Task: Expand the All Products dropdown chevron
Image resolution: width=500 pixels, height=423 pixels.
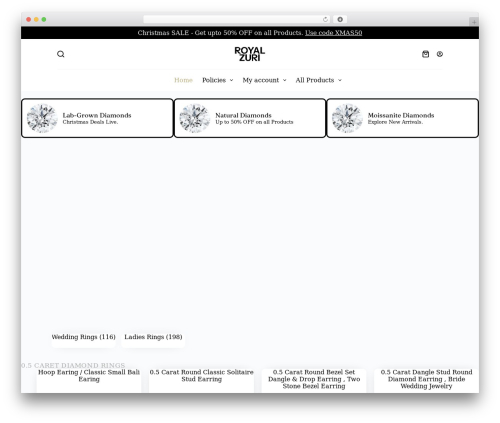Action: (x=340, y=80)
